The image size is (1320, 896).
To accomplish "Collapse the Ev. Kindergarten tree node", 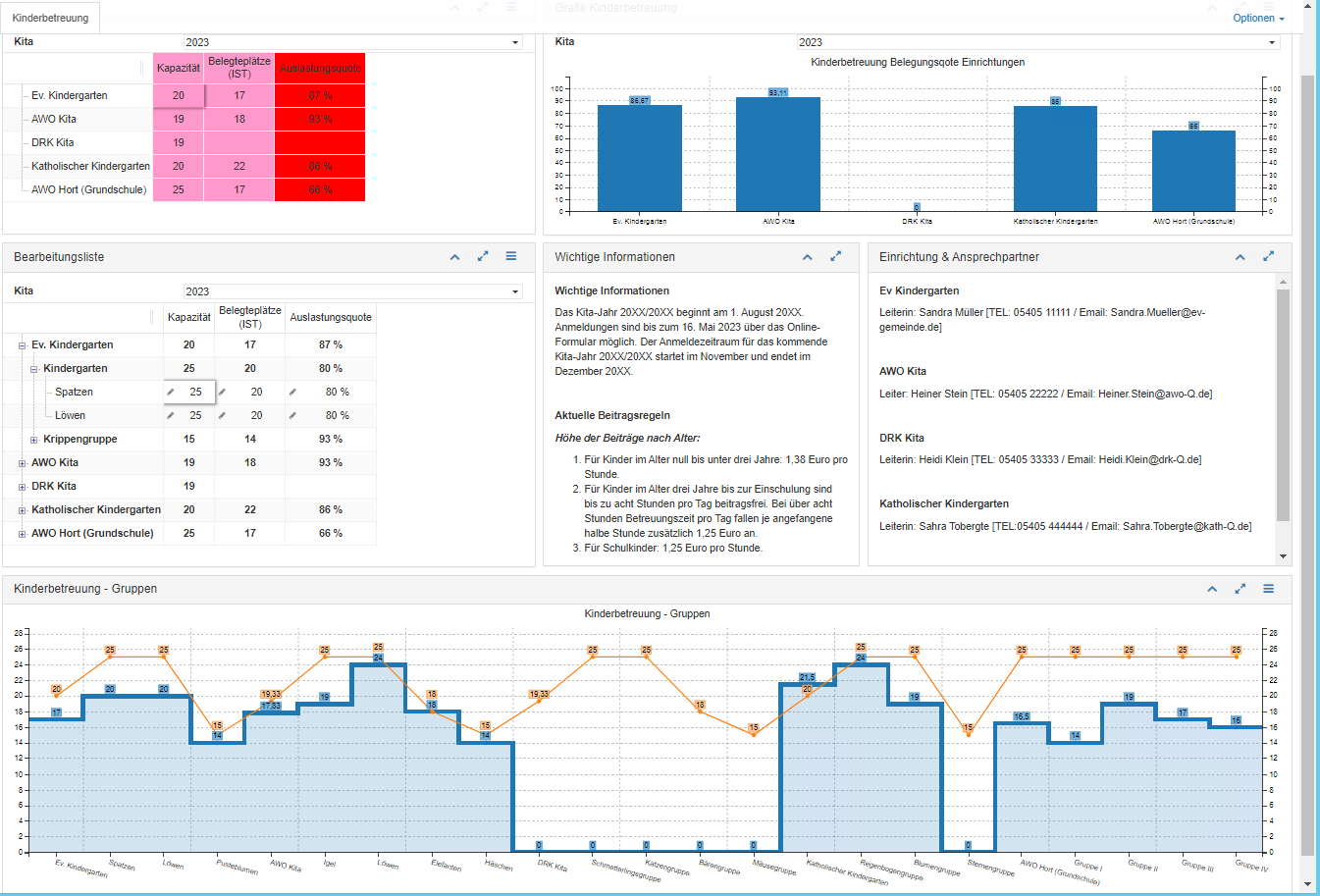I will click(22, 345).
